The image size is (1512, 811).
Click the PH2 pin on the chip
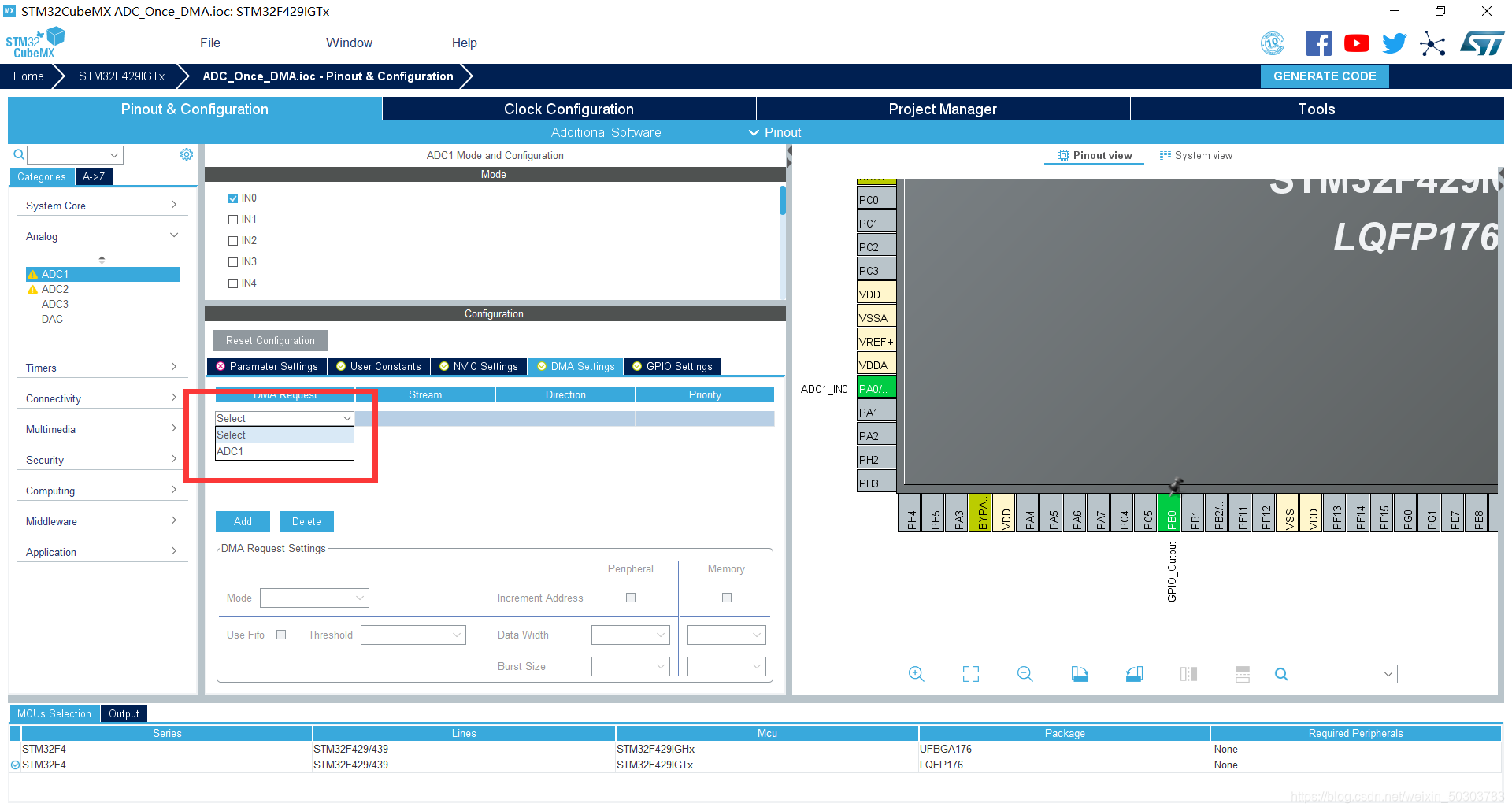[876, 459]
